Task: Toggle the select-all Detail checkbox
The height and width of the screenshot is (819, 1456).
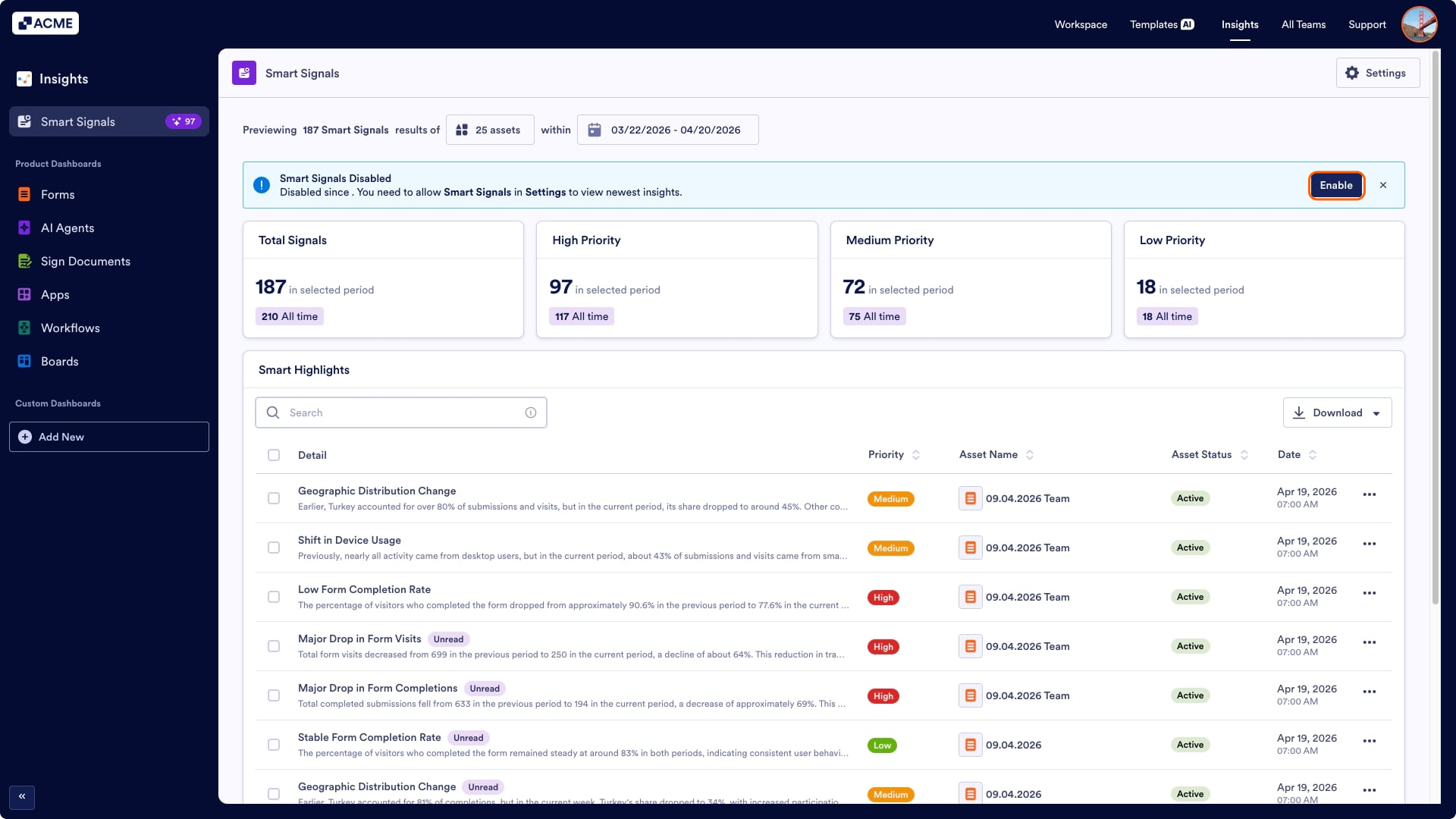Action: [274, 456]
